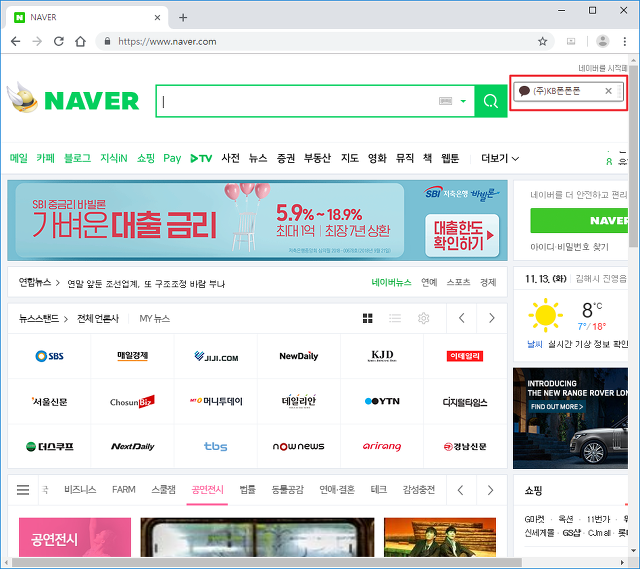Click FIND OUT MORE on Range Rover ad
Viewport: 640px width, 569px height.
click(x=557, y=407)
